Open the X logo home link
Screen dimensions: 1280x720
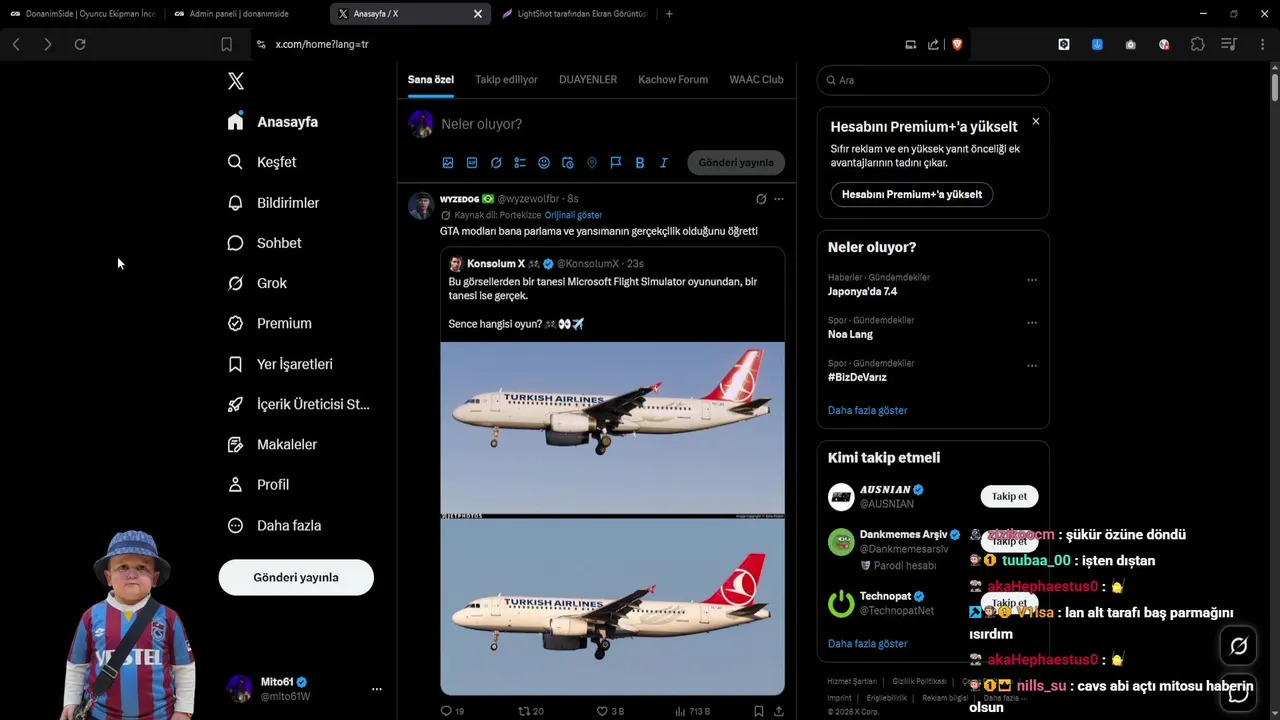click(236, 81)
